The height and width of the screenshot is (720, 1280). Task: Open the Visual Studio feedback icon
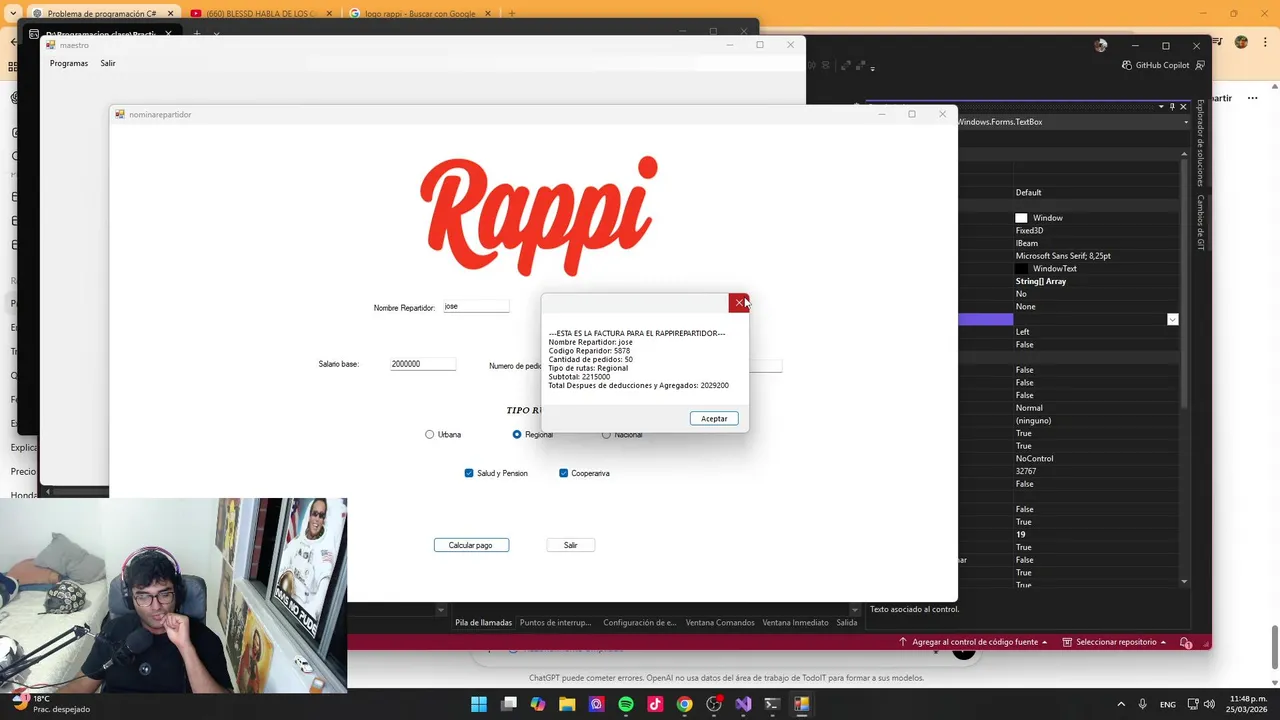coord(1202,65)
